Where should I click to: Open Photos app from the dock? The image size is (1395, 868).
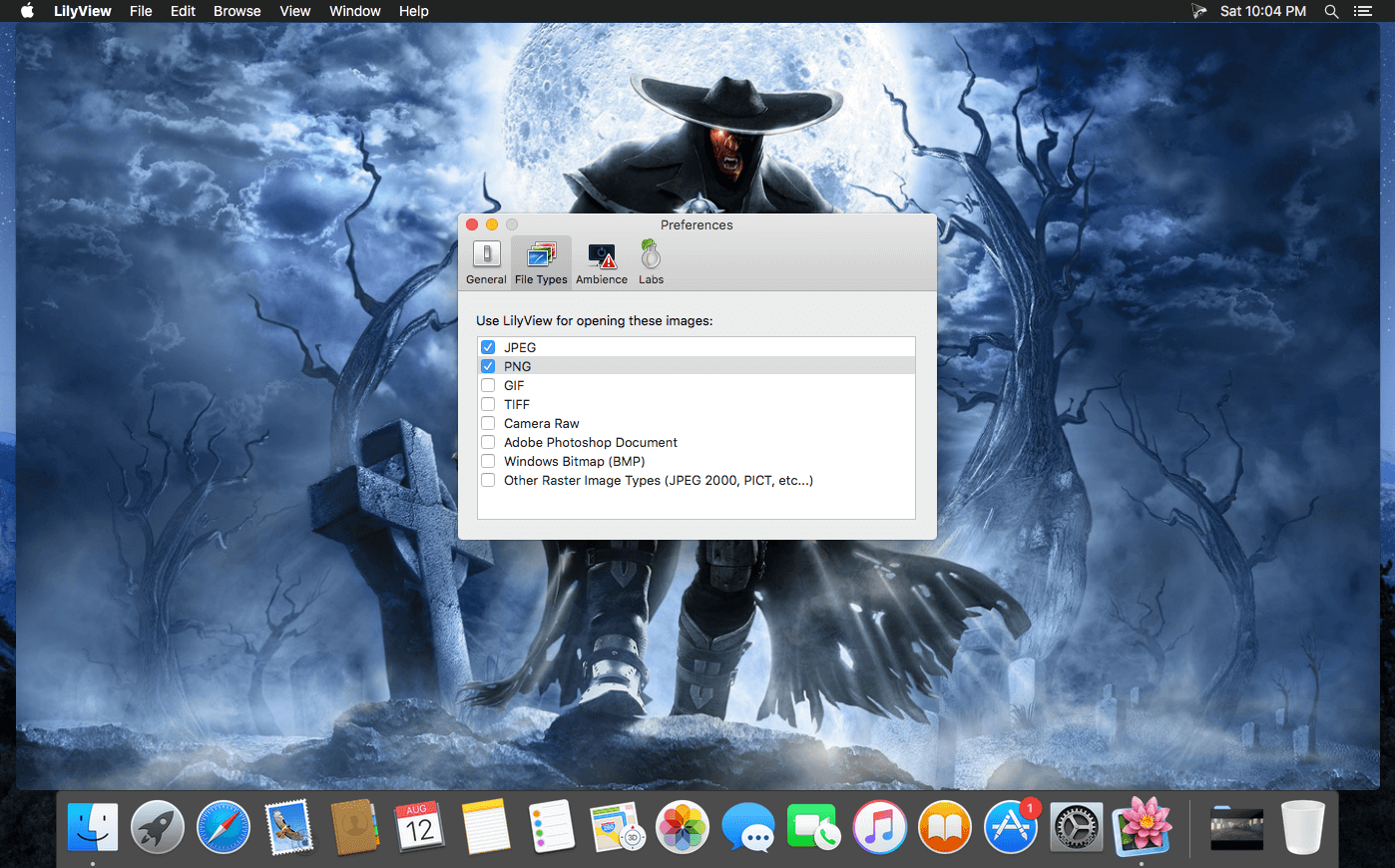(x=683, y=827)
